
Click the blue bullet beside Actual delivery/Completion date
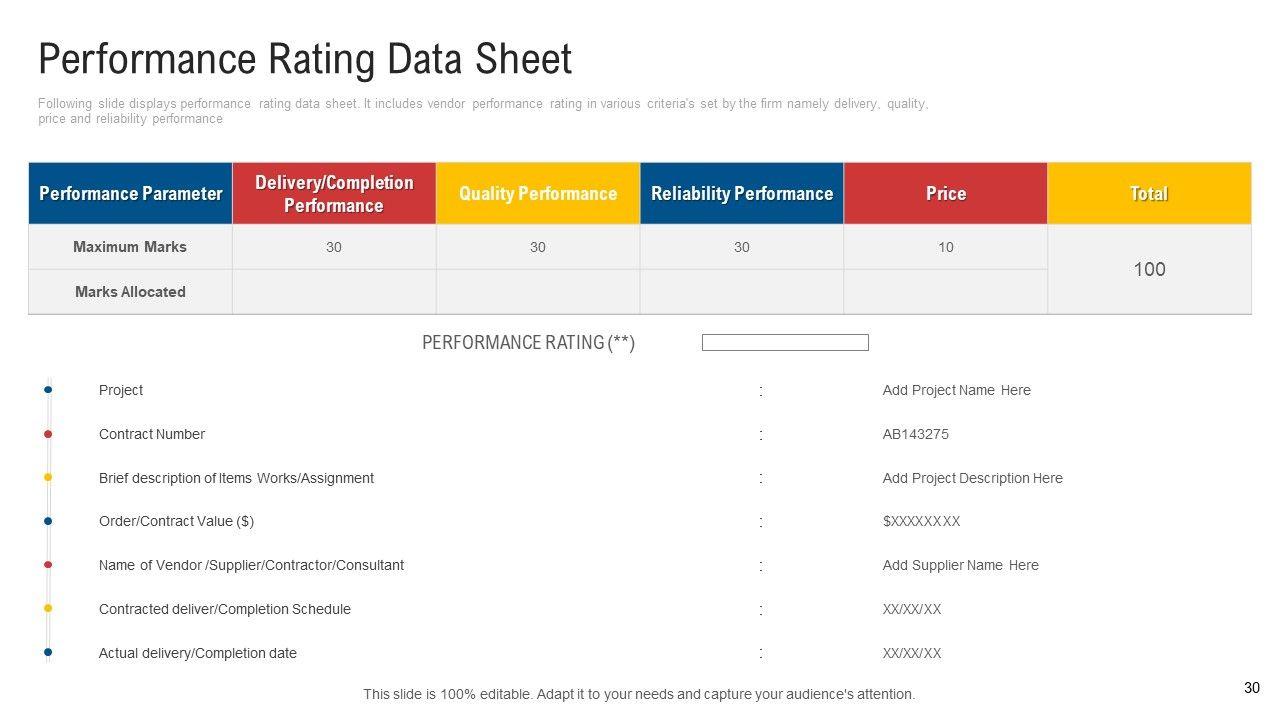click(x=48, y=653)
